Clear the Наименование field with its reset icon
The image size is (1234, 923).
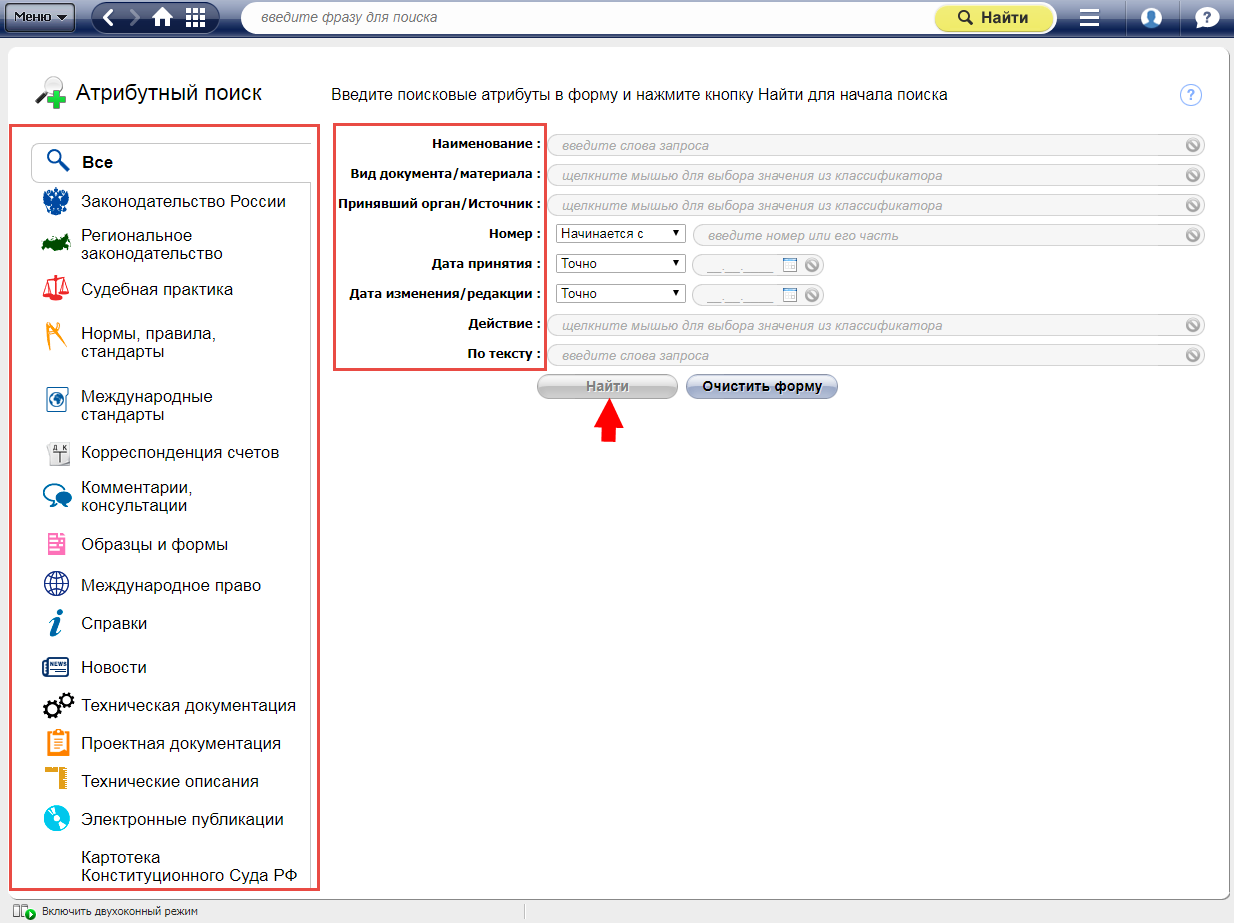coord(1192,145)
